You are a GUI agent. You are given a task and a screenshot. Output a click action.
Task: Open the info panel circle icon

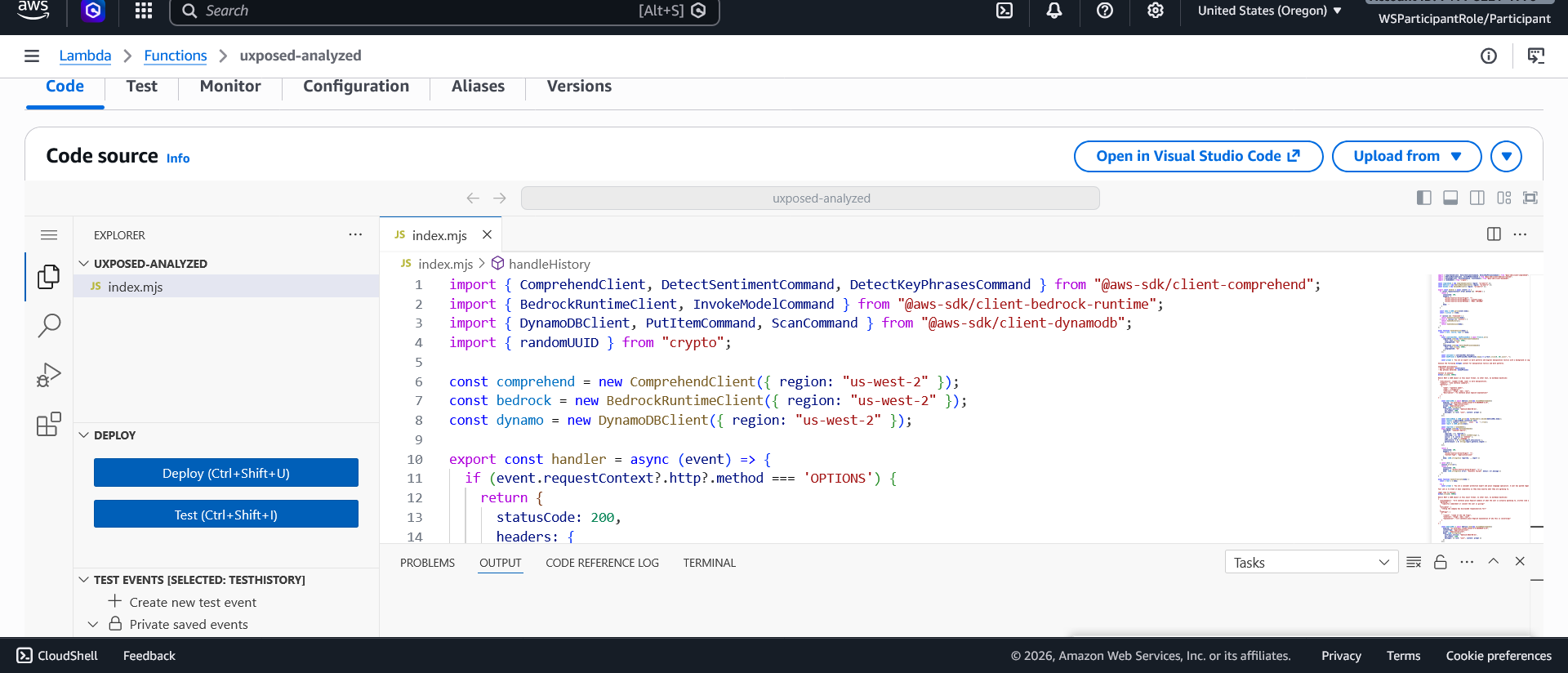coord(1489,56)
